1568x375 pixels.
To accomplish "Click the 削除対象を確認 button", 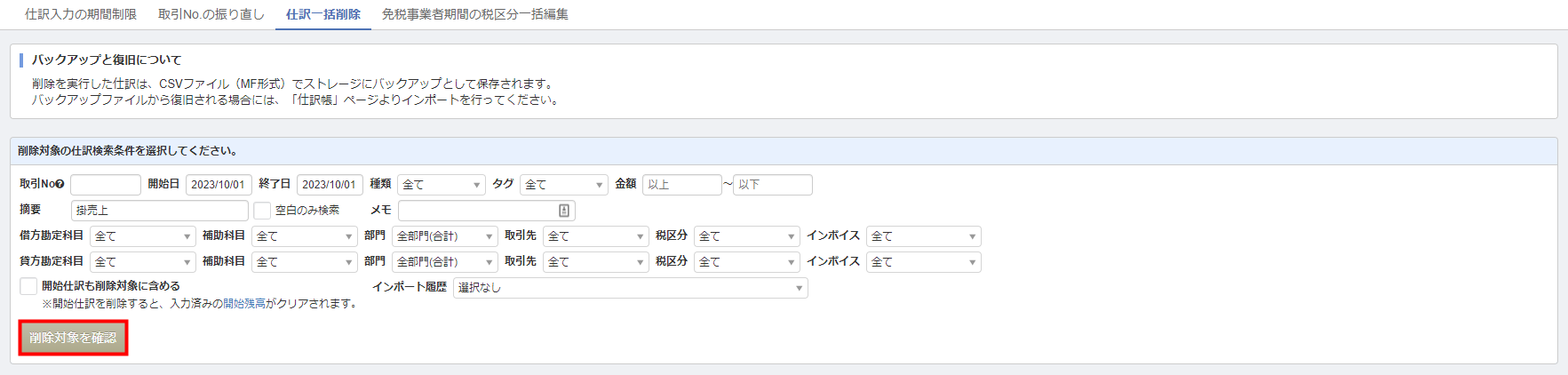I will coord(73,339).
